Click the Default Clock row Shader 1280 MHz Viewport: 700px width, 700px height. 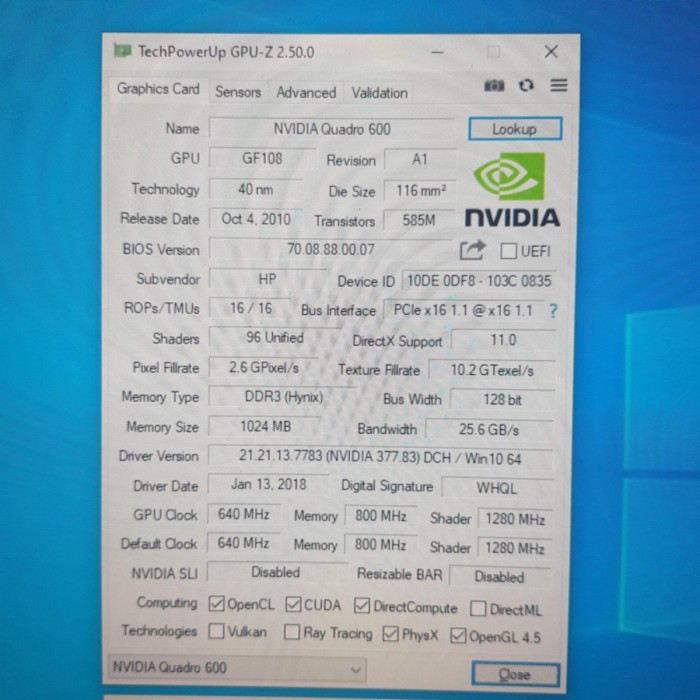(514, 548)
